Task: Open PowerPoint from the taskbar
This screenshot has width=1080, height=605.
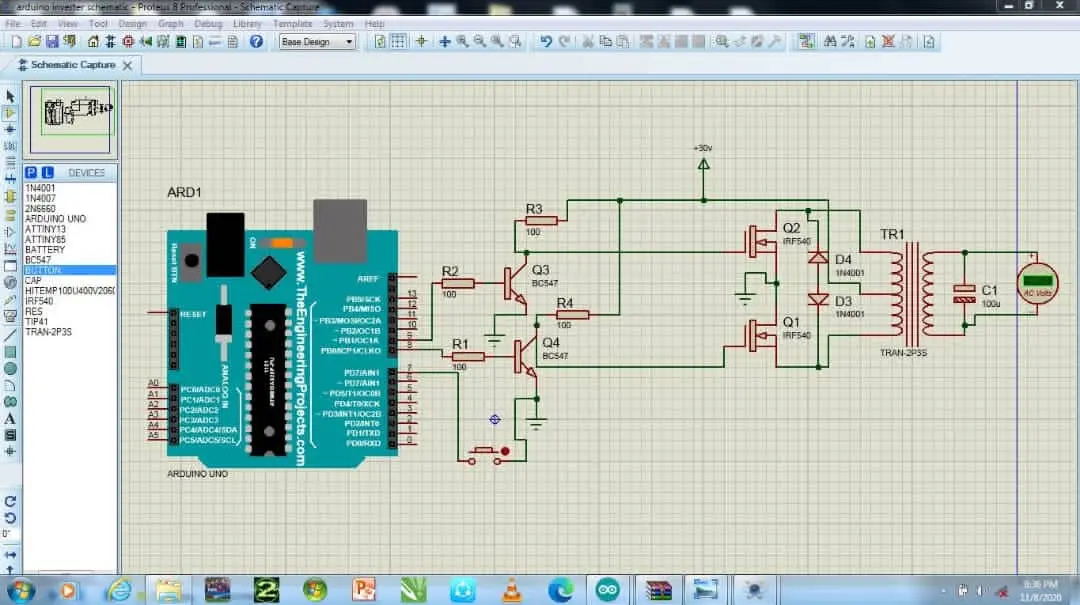Action: coord(364,591)
